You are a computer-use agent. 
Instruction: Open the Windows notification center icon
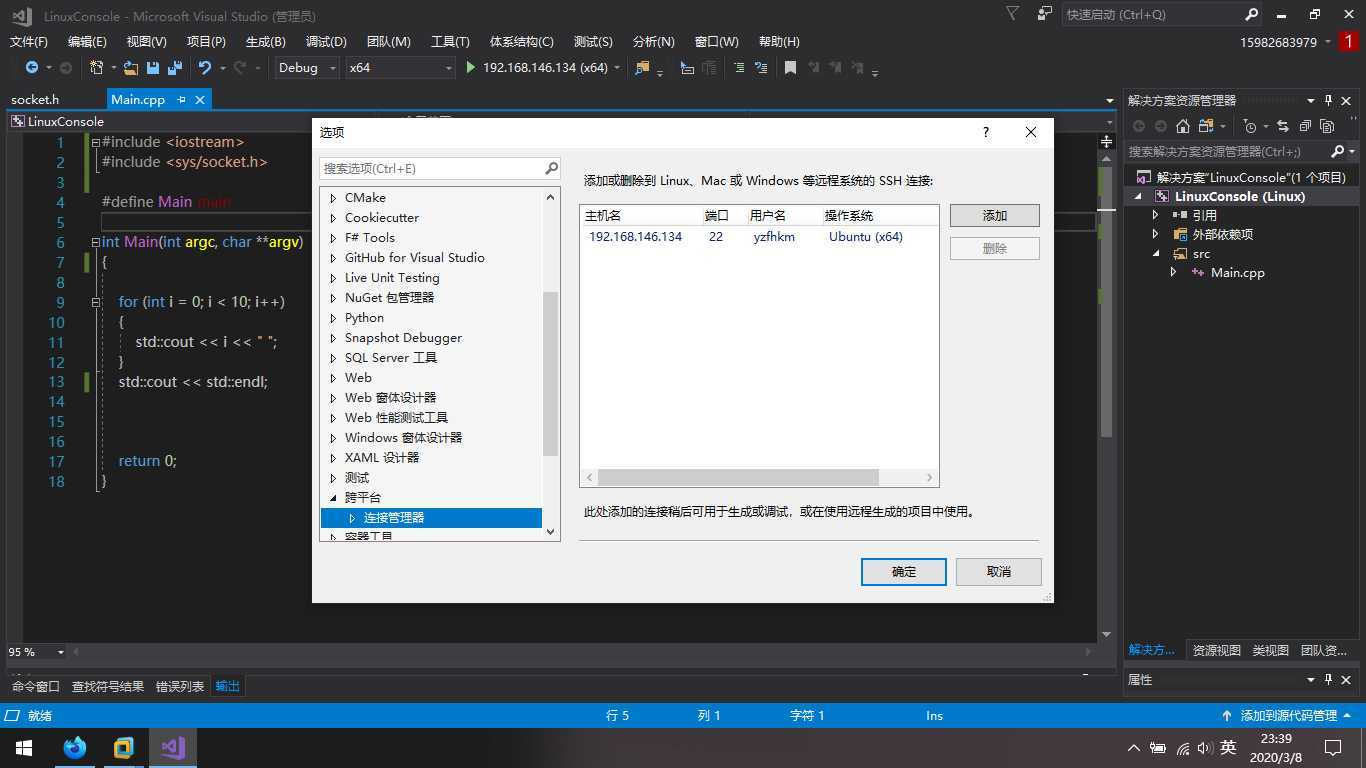tap(1333, 747)
